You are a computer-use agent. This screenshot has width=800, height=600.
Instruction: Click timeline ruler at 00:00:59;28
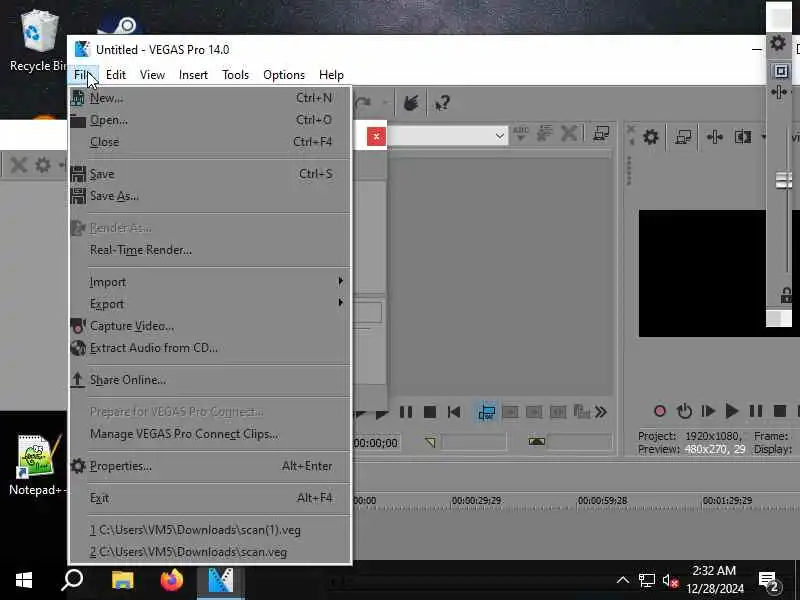point(602,501)
